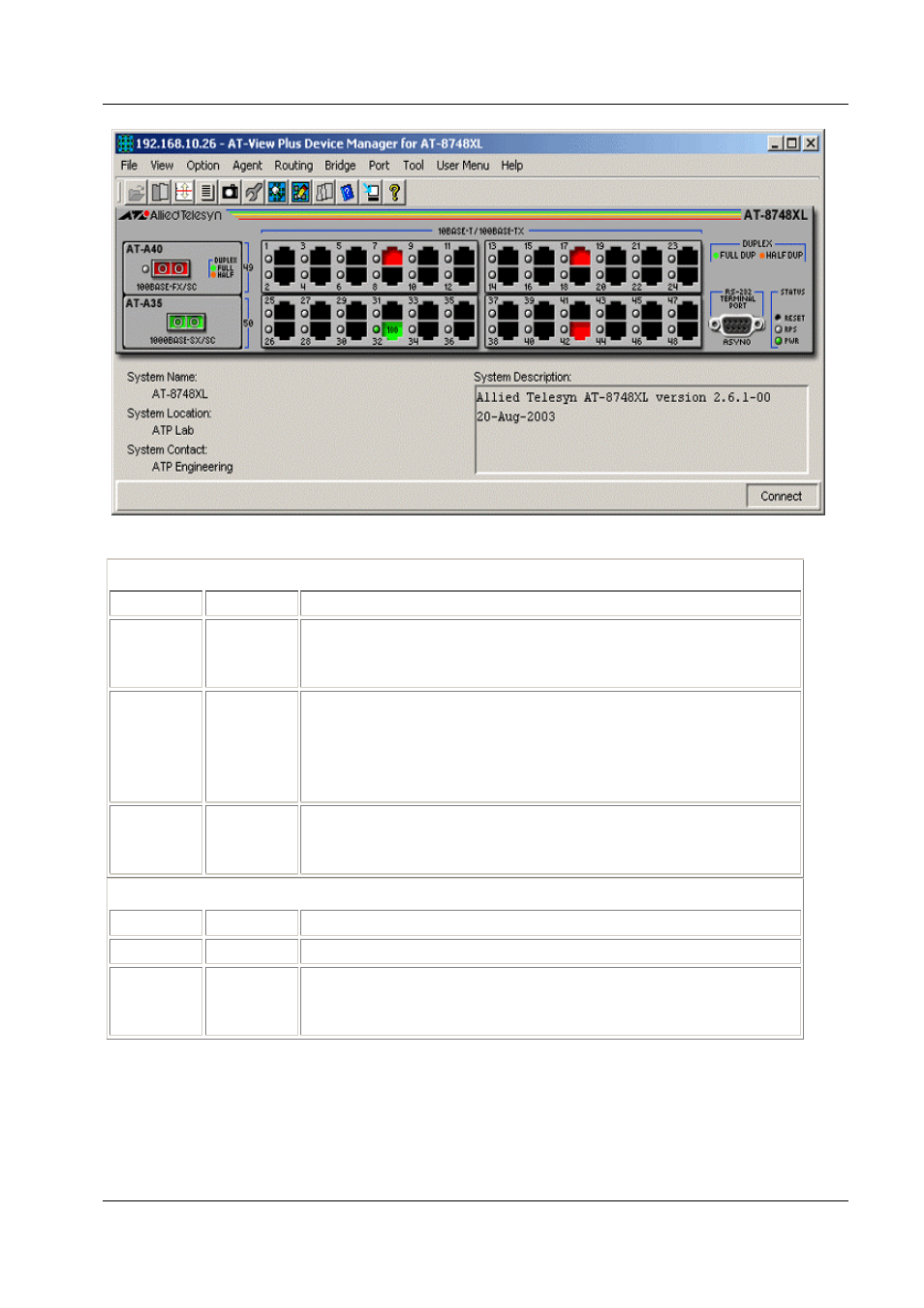Click the RS-232 terminal port connector
The height and width of the screenshot is (1308, 924).
click(x=736, y=325)
